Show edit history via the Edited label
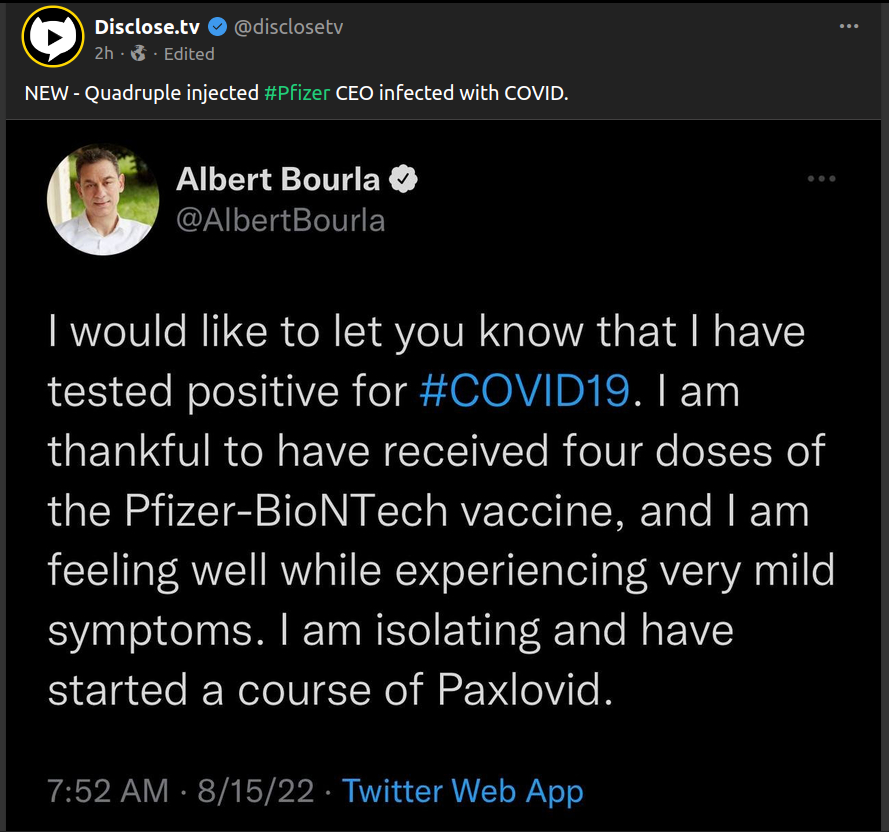The height and width of the screenshot is (832, 889). [x=188, y=53]
